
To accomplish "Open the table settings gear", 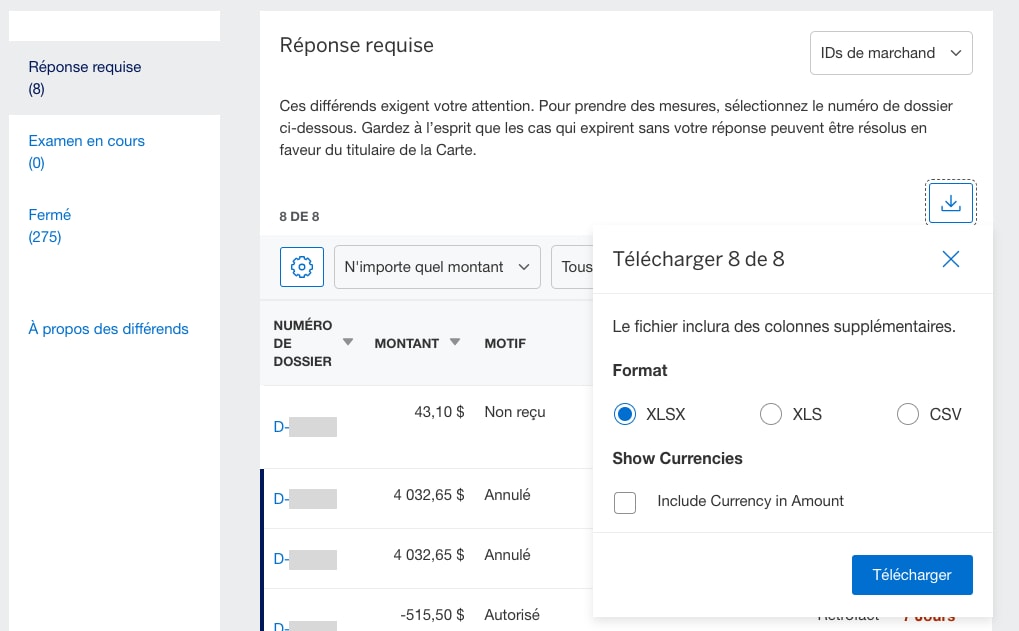I will (x=301, y=266).
